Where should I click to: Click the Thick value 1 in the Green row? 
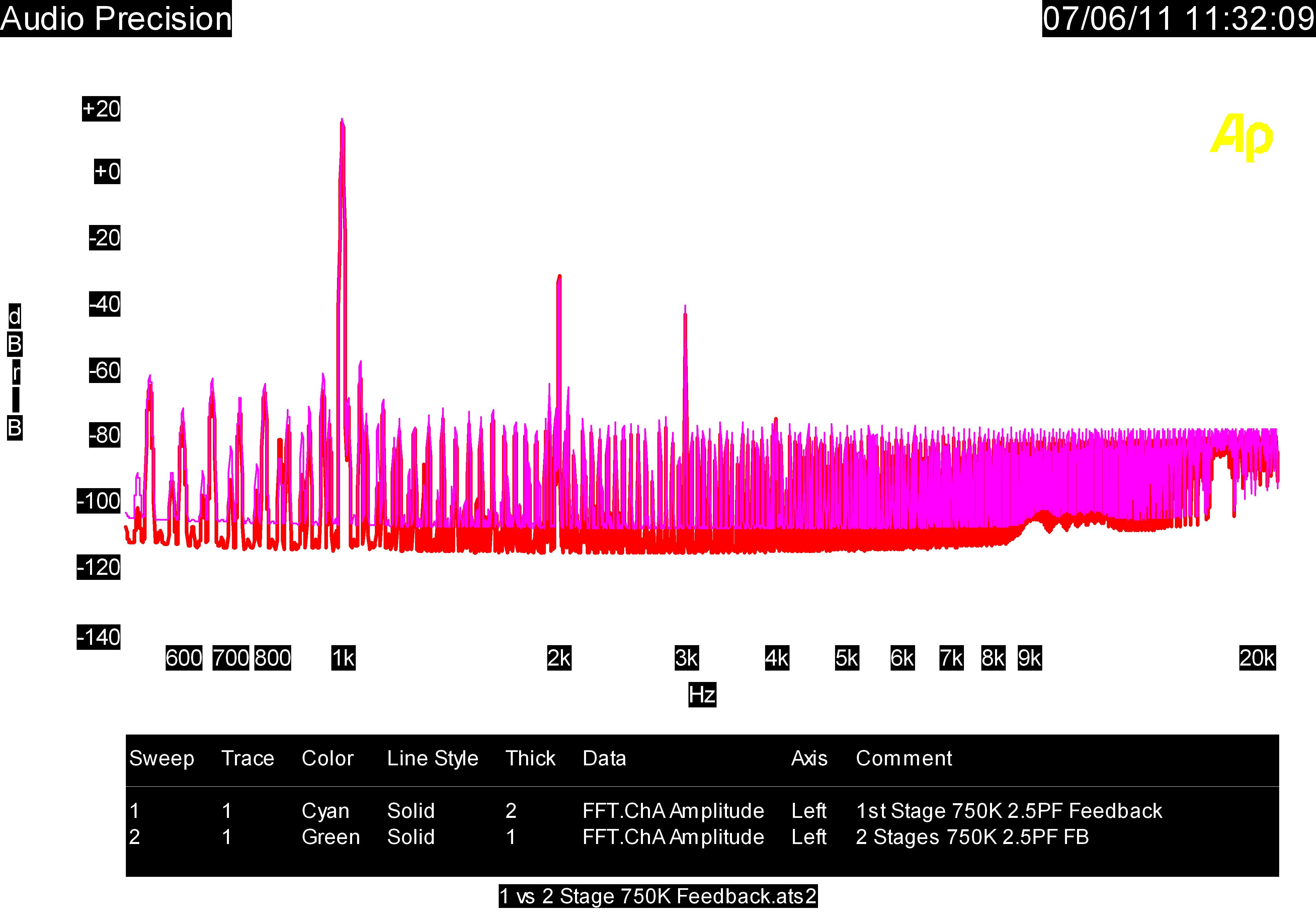511,837
